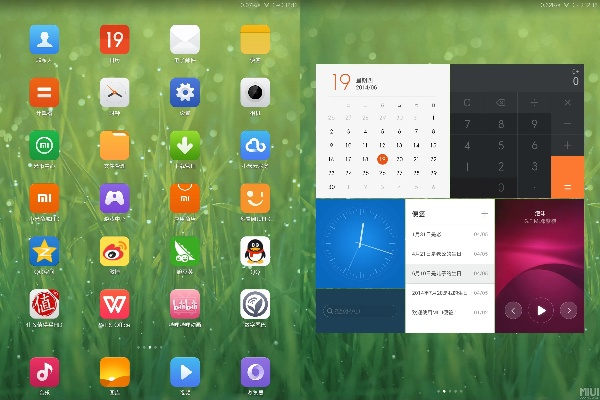600x400 pixels.
Task: Select highlighted date 19 in calendar widget
Action: click(382, 158)
